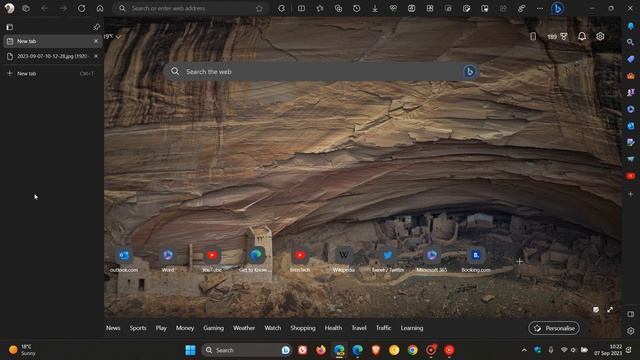Open the Twitter quick link tile
This screenshot has width=640, height=360.
click(388, 260)
